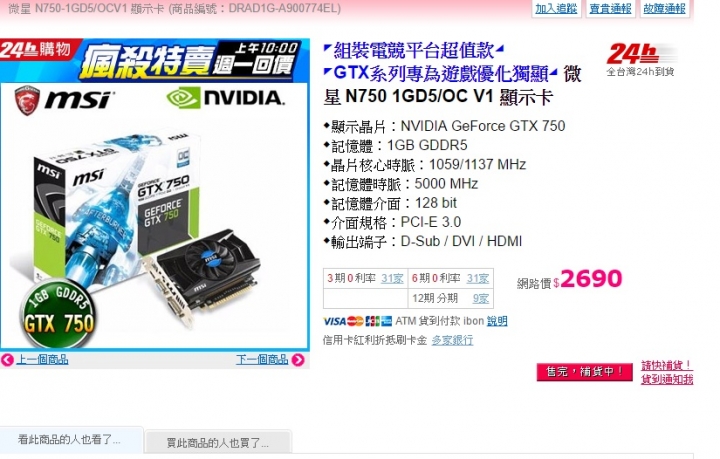The width and height of the screenshot is (720, 459).
Task: Switch to 看此商品的人也看了 tab
Action: (71, 441)
